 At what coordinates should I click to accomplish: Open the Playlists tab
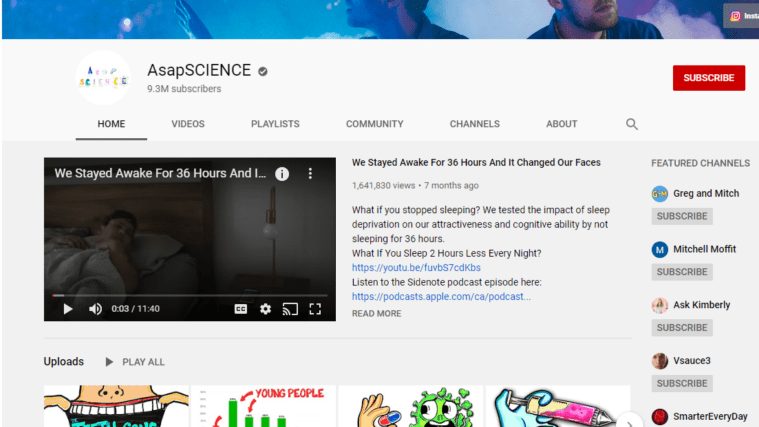275,124
